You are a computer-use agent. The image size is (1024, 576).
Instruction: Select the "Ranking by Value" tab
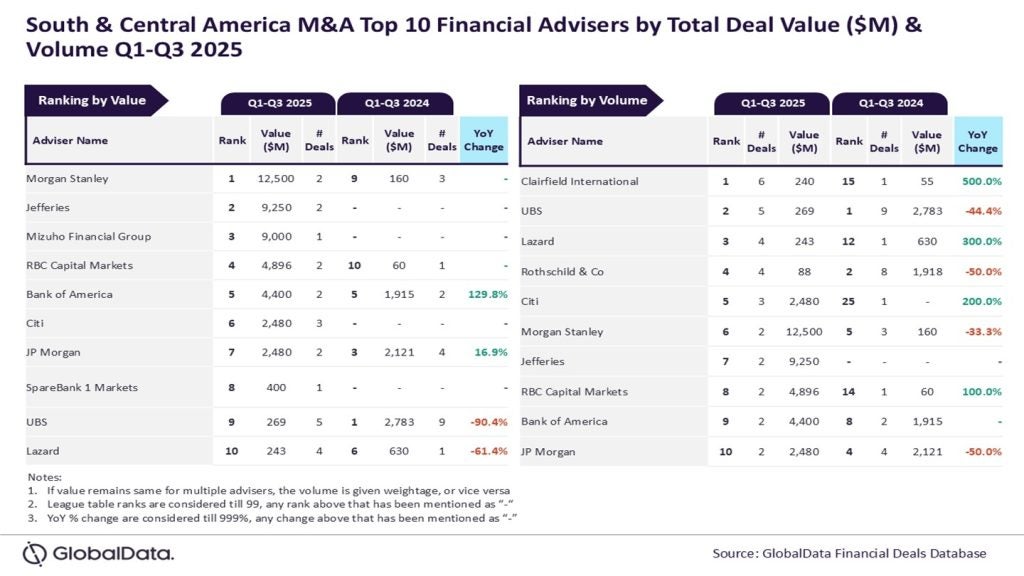tap(92, 100)
